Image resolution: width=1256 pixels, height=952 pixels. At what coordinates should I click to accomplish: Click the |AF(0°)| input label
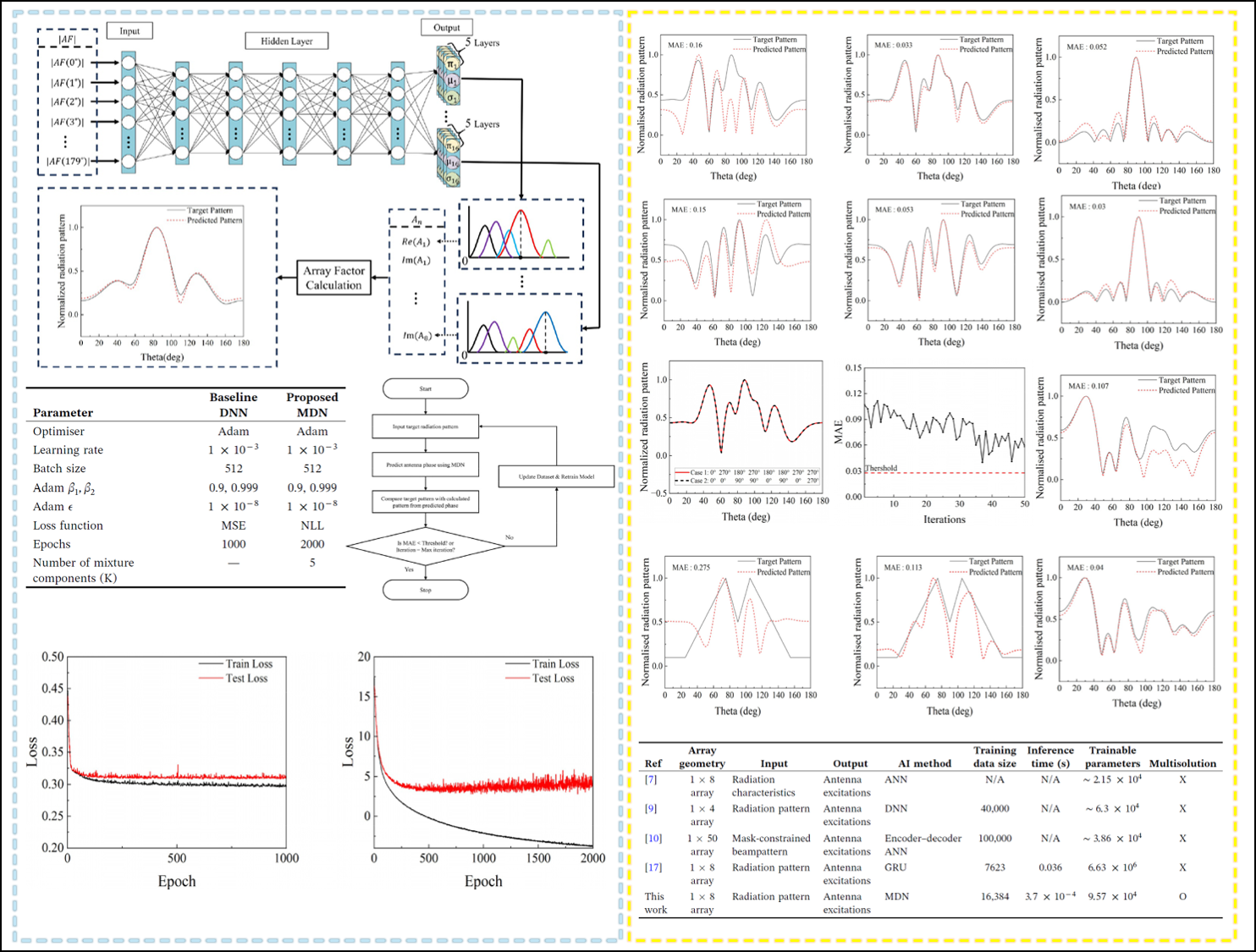click(67, 63)
